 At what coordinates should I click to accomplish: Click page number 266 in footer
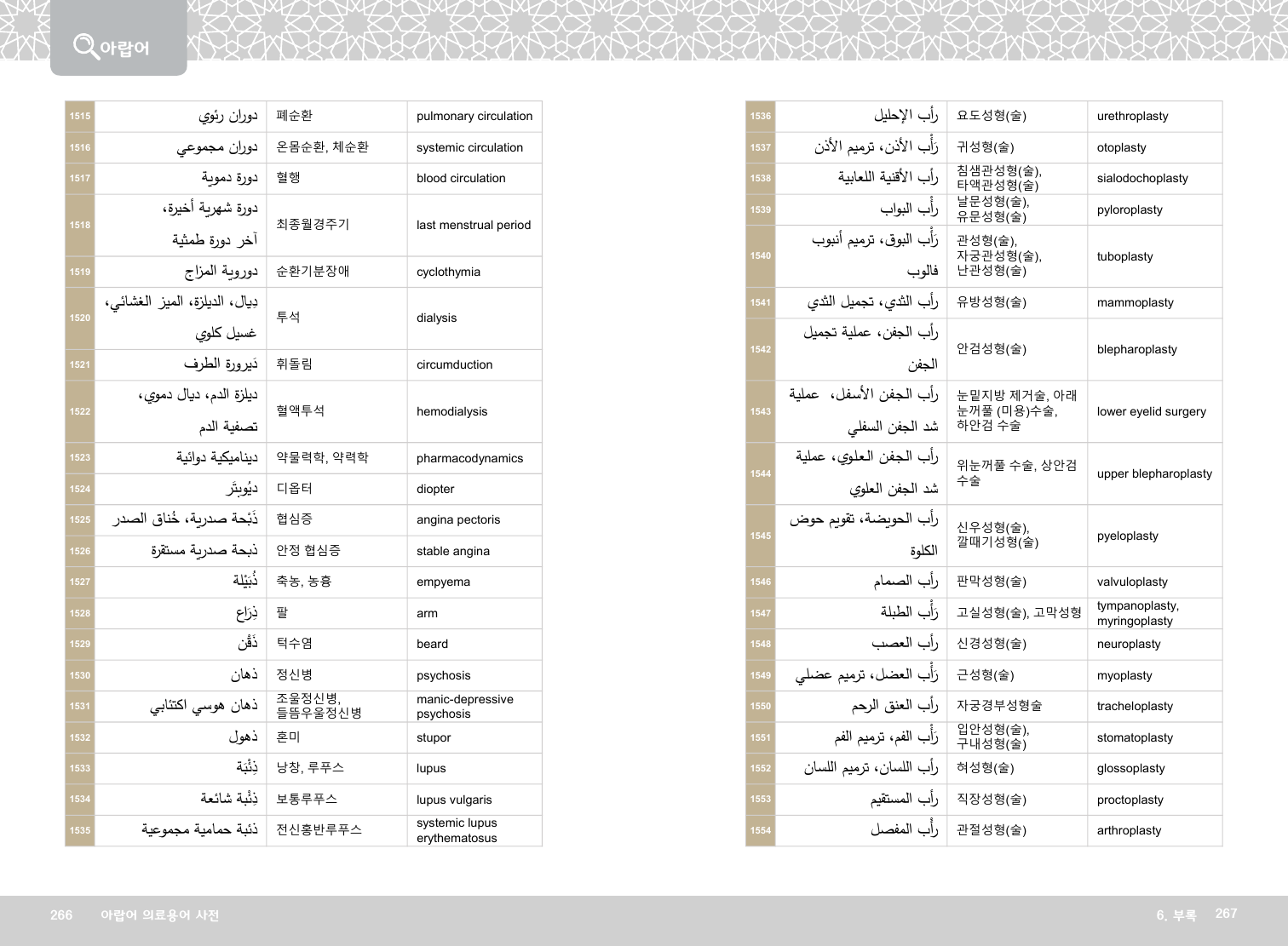click(61, 914)
